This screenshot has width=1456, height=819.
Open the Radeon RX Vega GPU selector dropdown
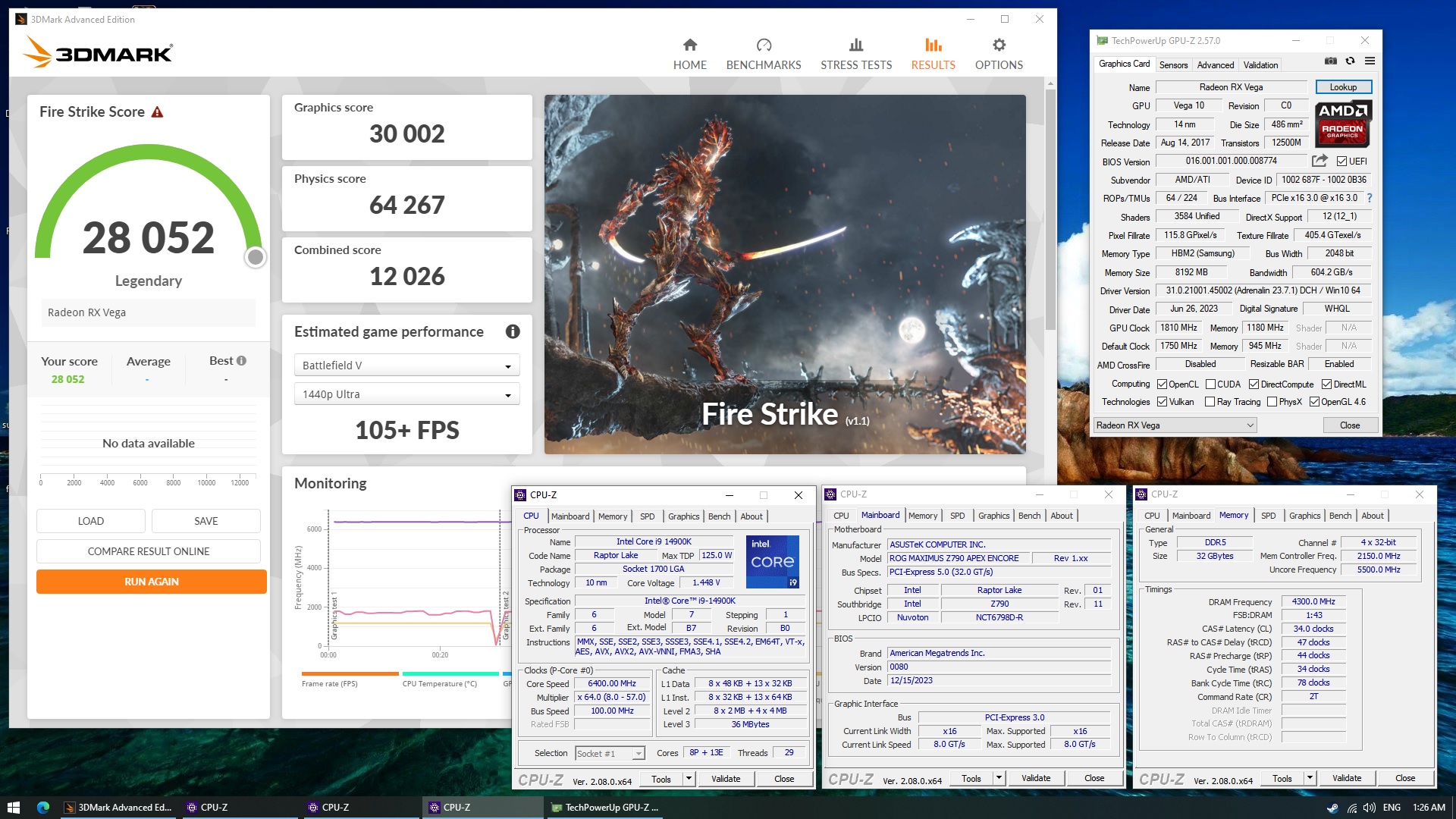[x=1175, y=425]
